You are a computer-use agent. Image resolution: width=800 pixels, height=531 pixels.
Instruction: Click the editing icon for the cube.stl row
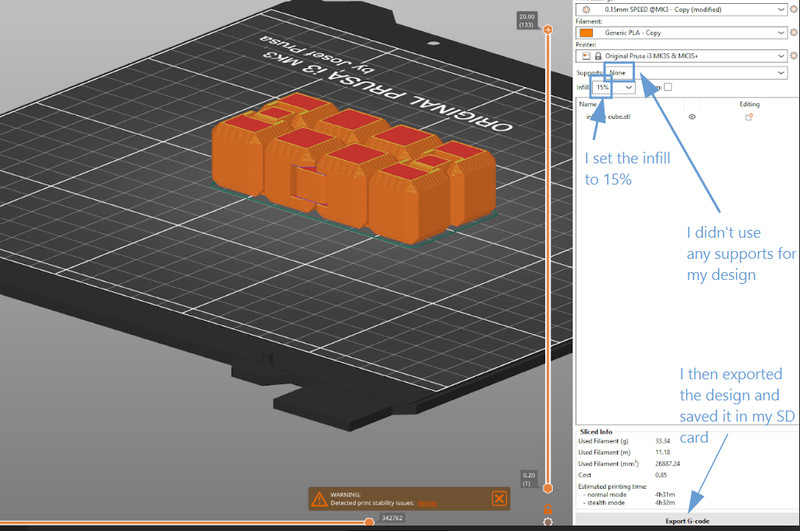749,117
